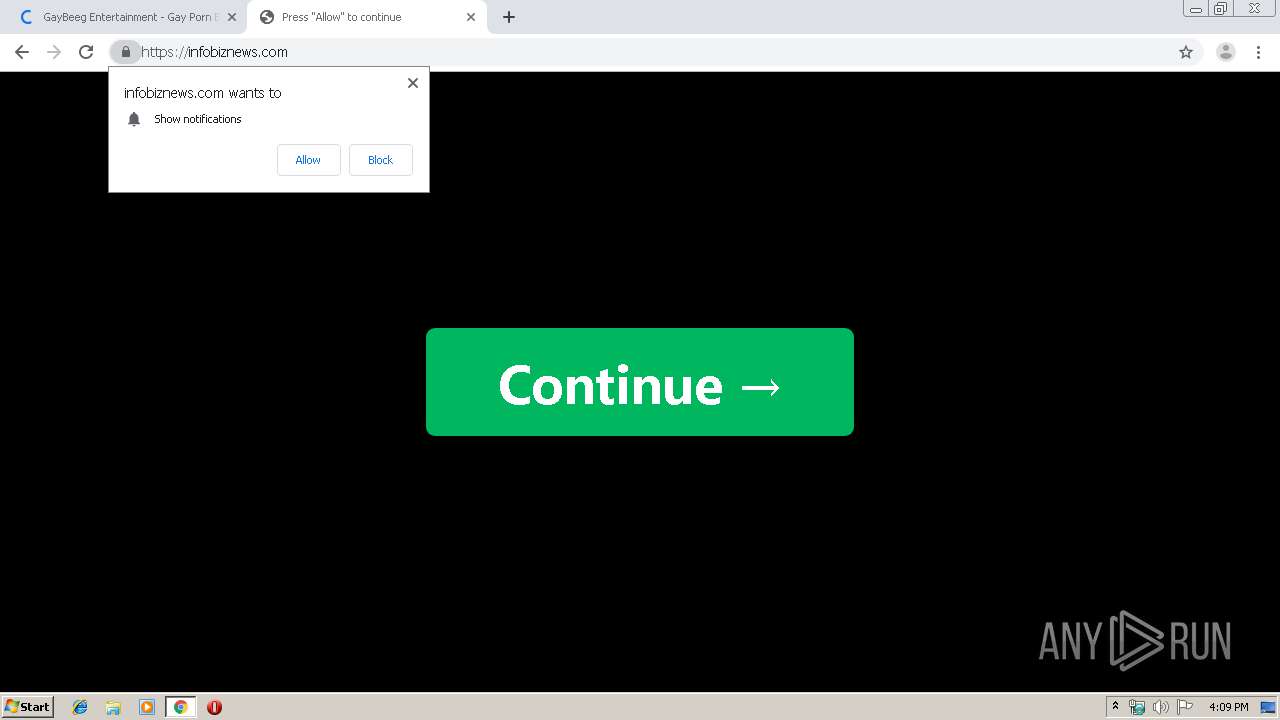
Task: Close the Chrome window
Action: (1254, 9)
